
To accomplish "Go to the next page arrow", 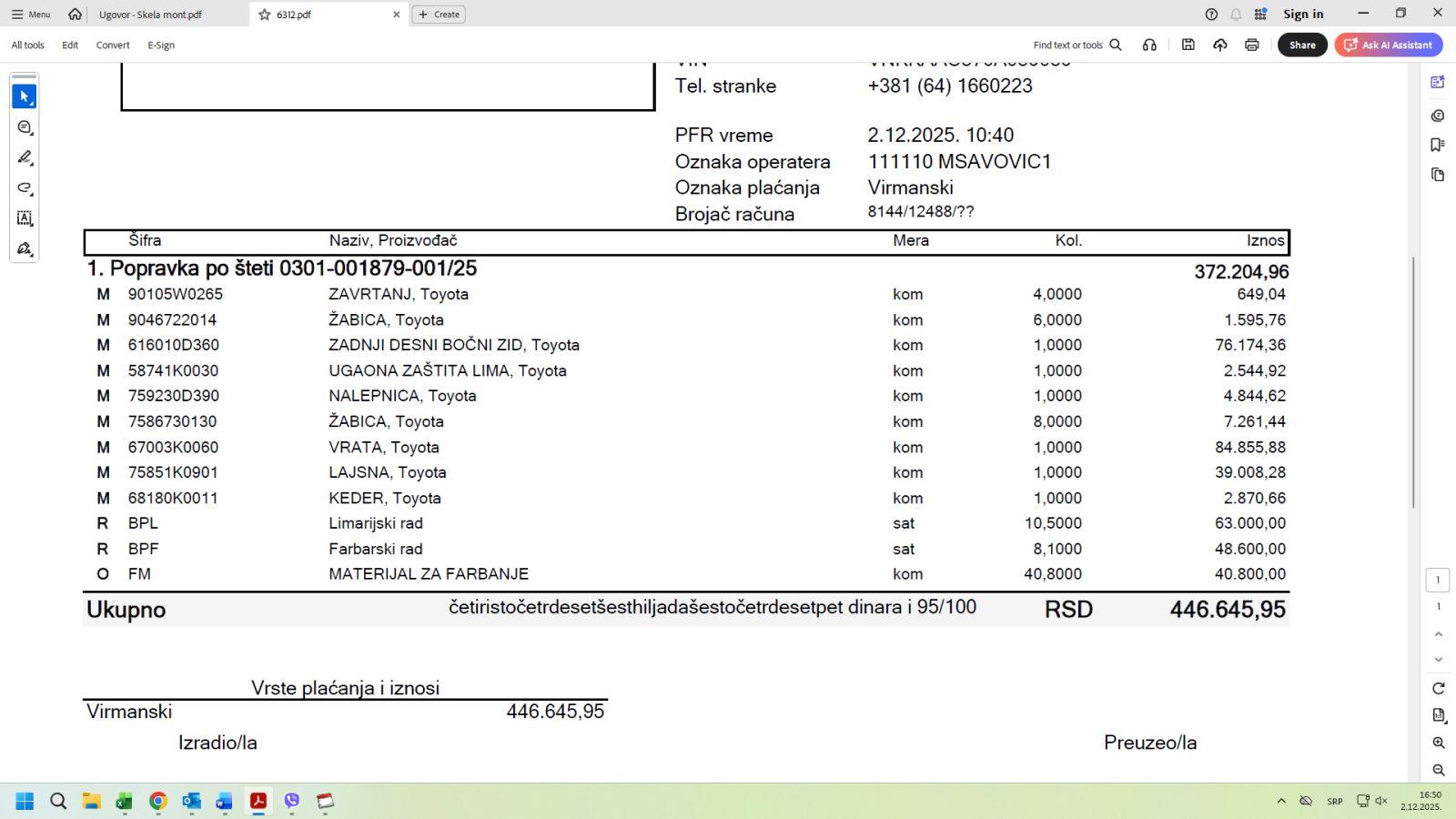I will point(1438,660).
